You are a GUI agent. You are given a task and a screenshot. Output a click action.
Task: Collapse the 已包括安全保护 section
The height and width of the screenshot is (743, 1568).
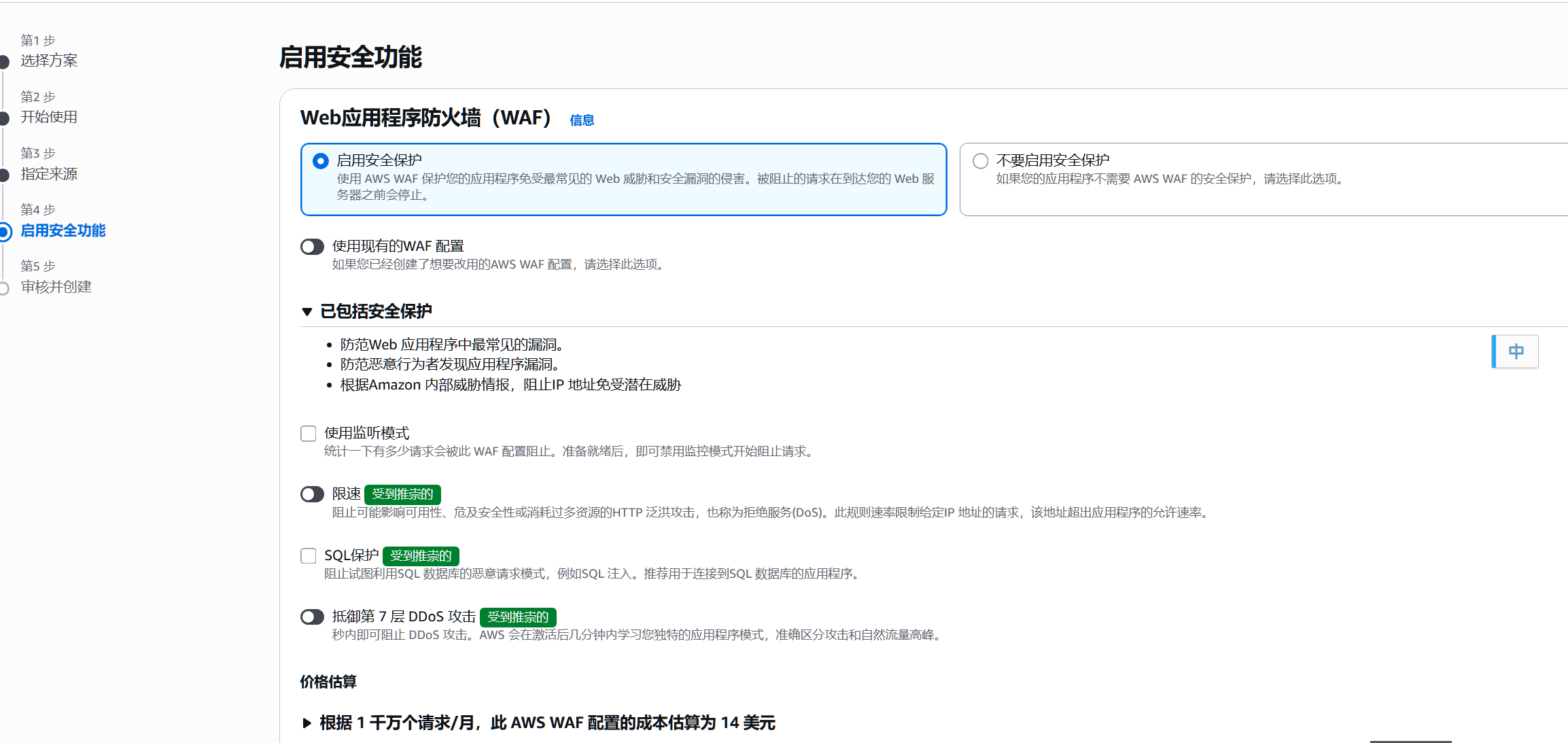point(307,312)
